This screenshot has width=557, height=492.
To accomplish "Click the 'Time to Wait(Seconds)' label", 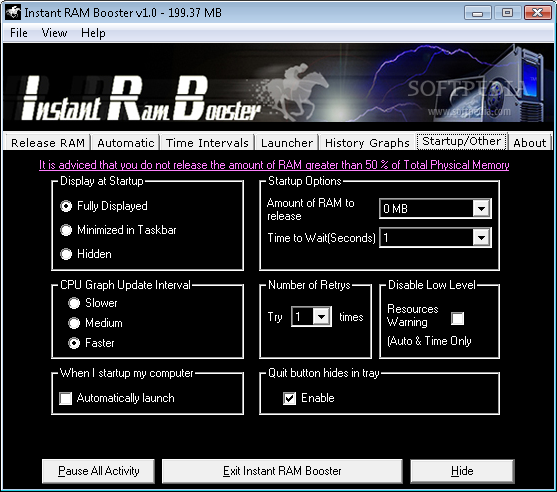I will [x=321, y=238].
